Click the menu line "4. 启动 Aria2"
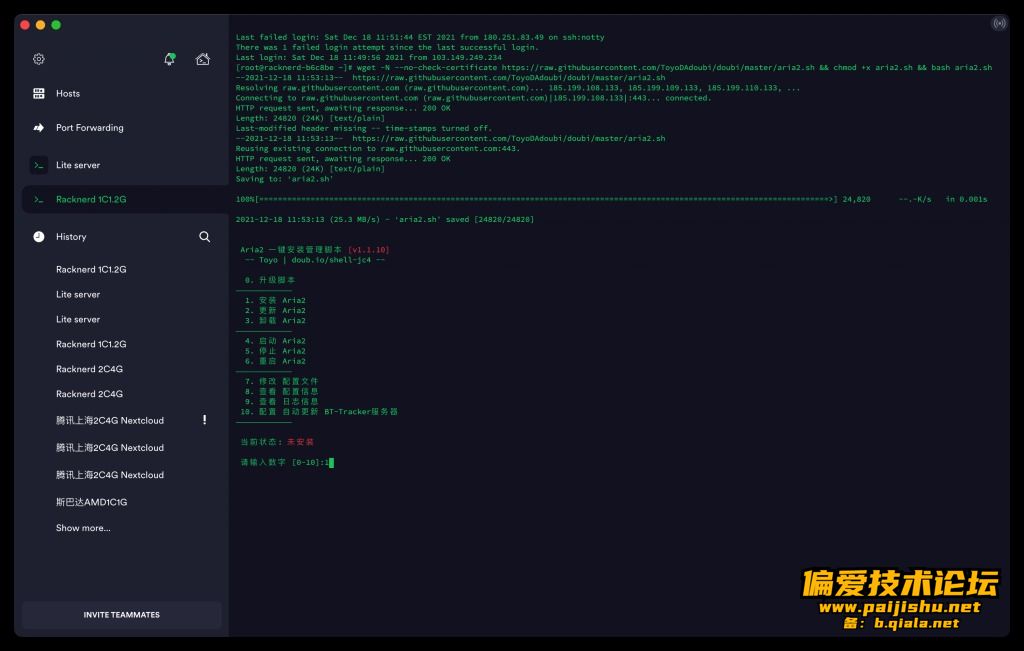 (x=275, y=341)
